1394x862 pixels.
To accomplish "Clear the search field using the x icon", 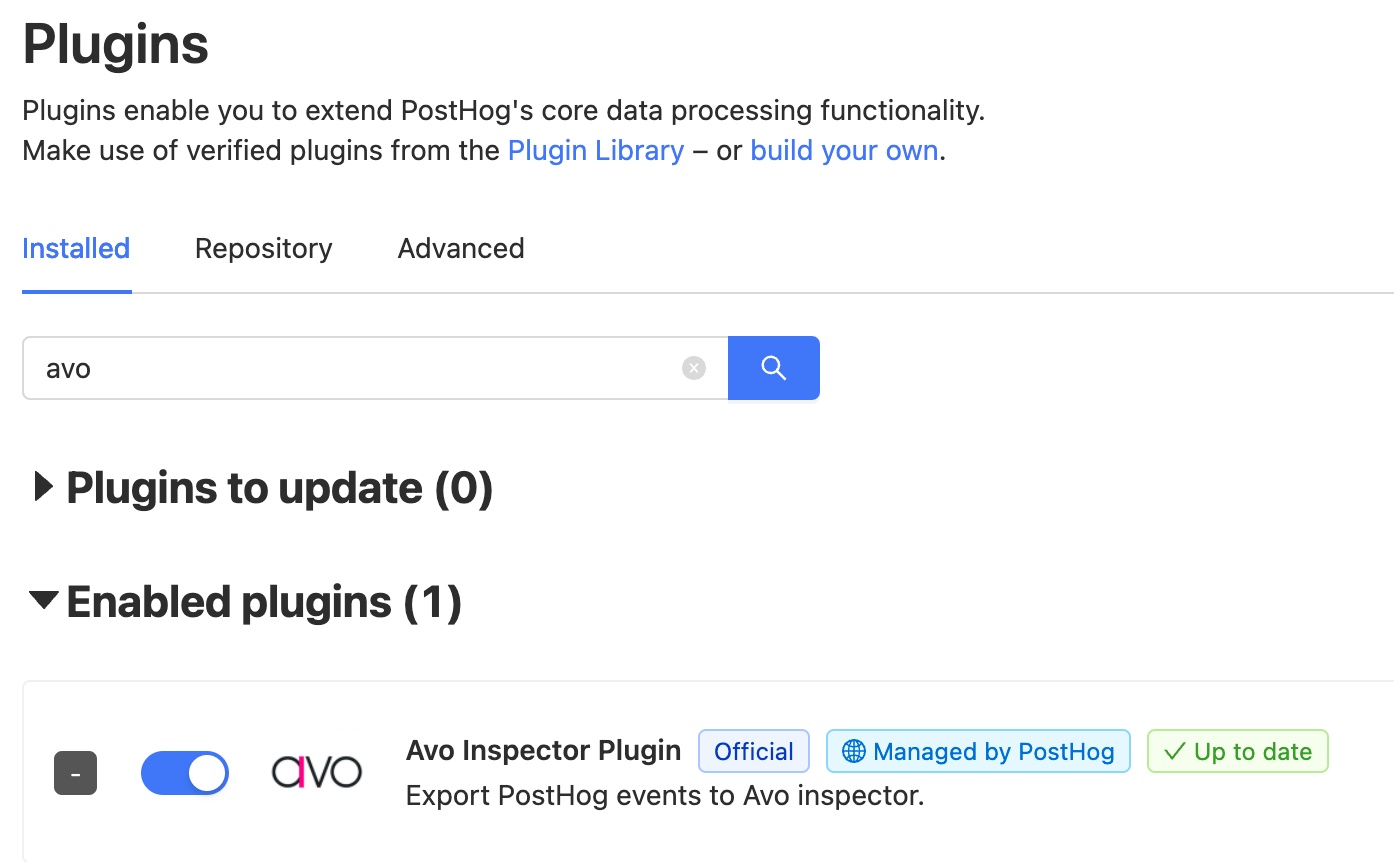I will point(694,368).
